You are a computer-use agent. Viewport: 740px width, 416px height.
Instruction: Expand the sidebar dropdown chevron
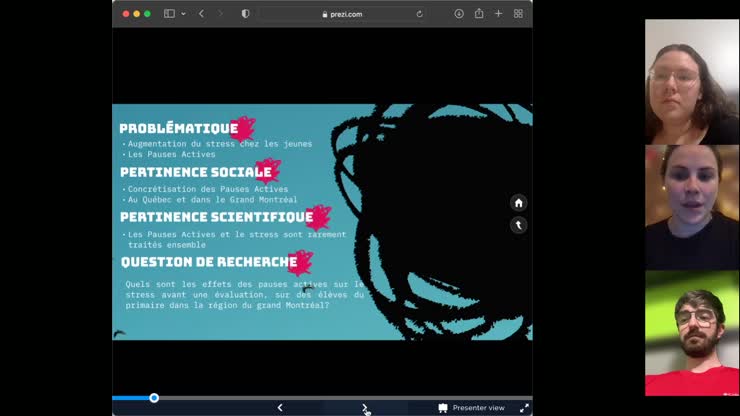pos(183,14)
